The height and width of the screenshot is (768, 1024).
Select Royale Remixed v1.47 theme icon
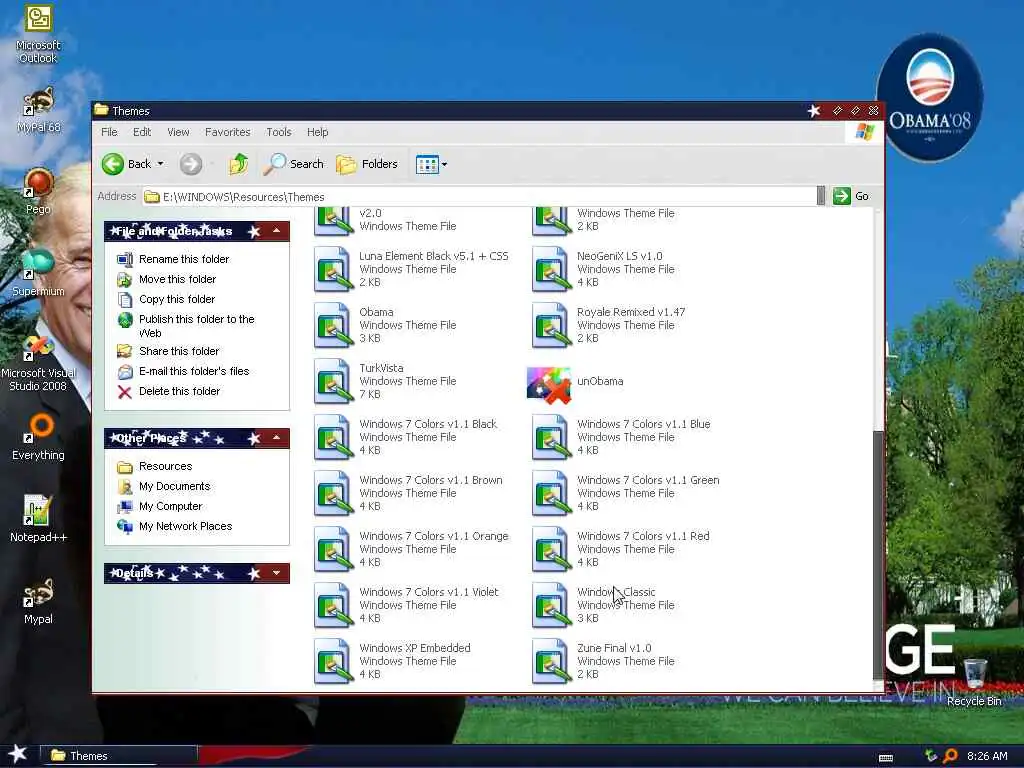552,325
